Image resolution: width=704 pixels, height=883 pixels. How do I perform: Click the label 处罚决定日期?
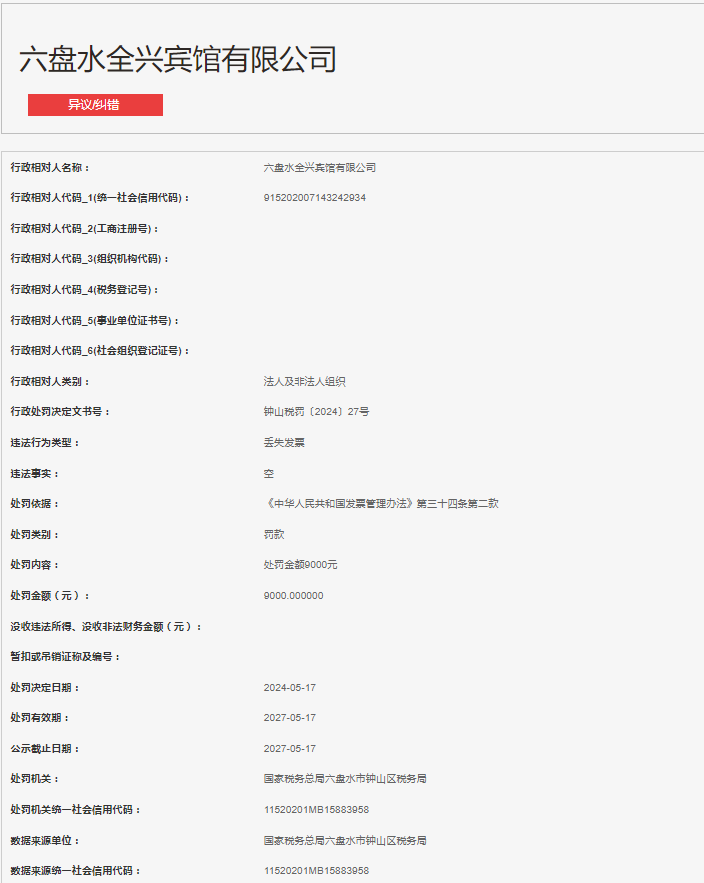click(44, 688)
